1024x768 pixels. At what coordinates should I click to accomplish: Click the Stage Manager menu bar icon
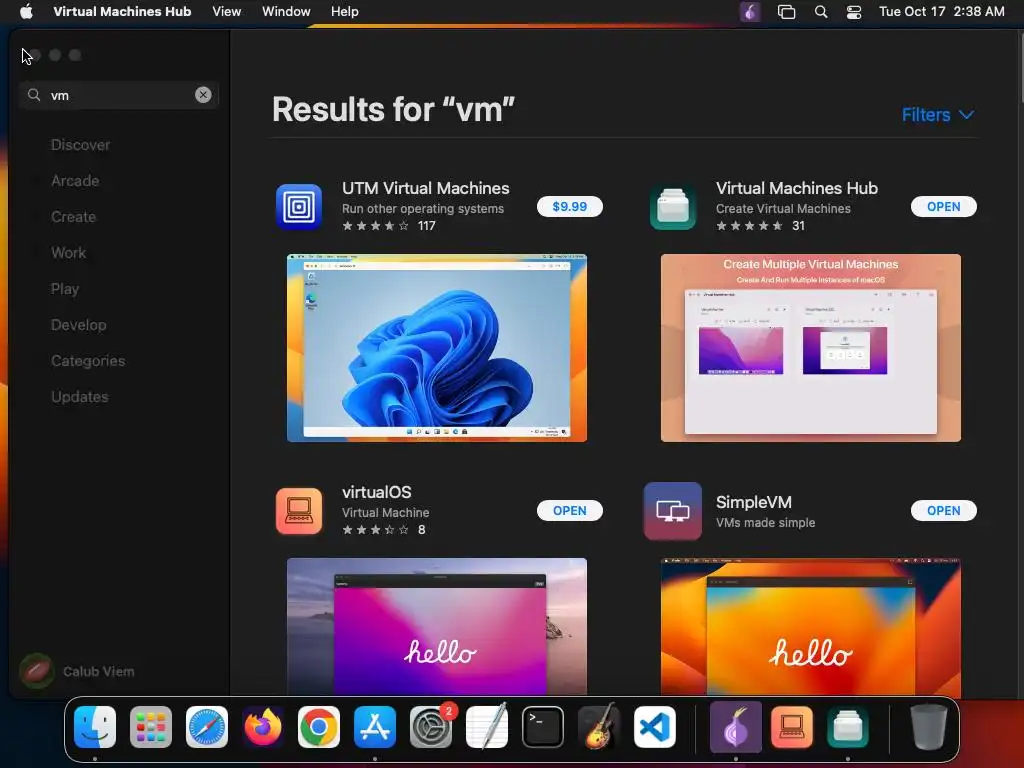coord(786,12)
